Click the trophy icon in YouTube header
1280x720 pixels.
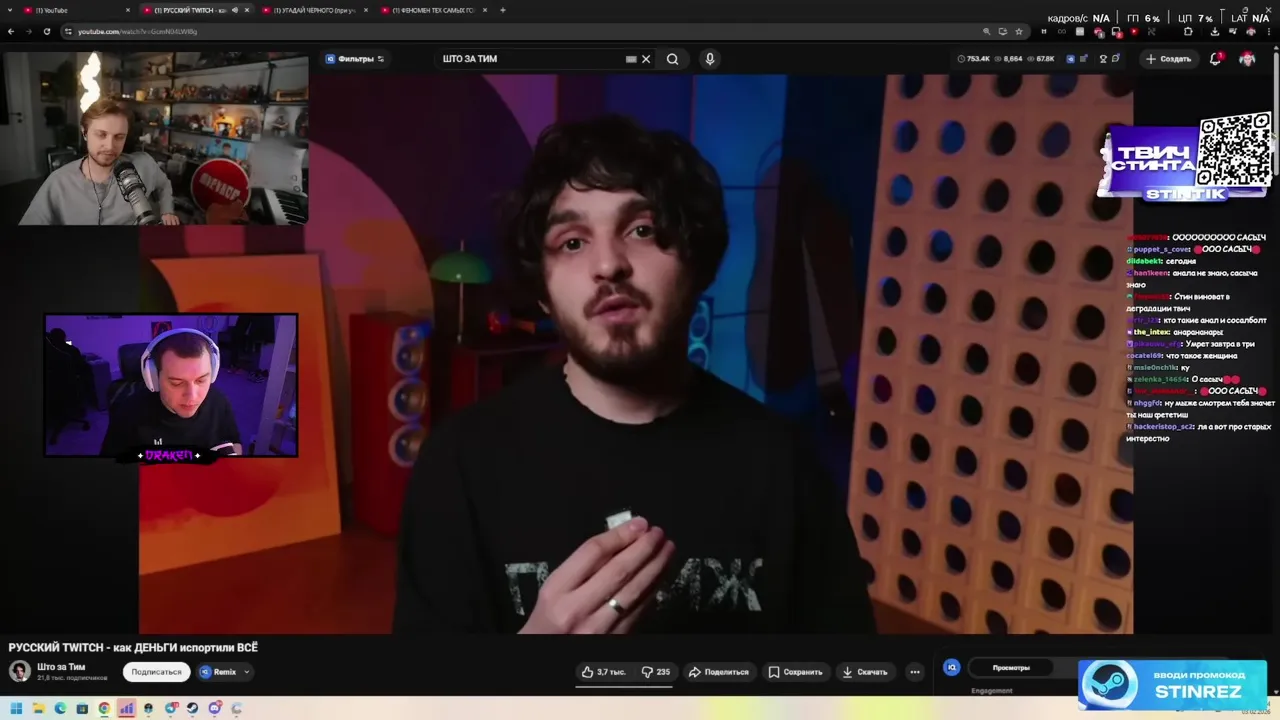1103,59
